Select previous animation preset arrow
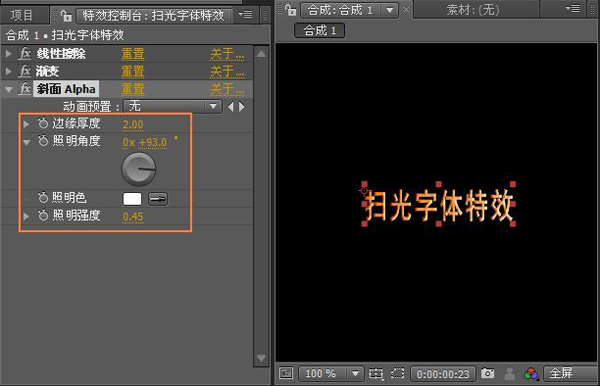 pyautogui.click(x=231, y=106)
